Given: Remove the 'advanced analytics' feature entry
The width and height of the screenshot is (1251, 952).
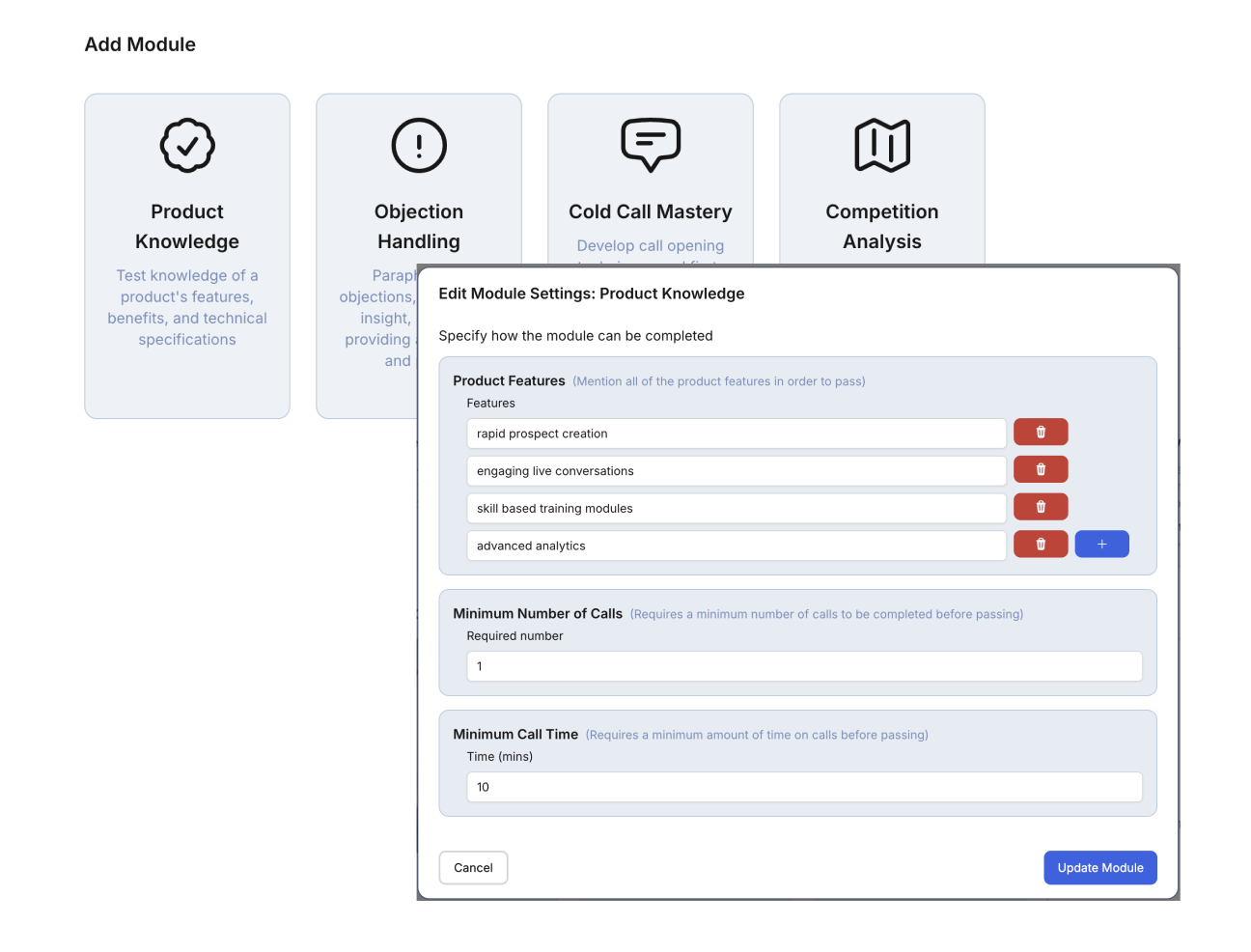Looking at the screenshot, I should [1040, 545].
